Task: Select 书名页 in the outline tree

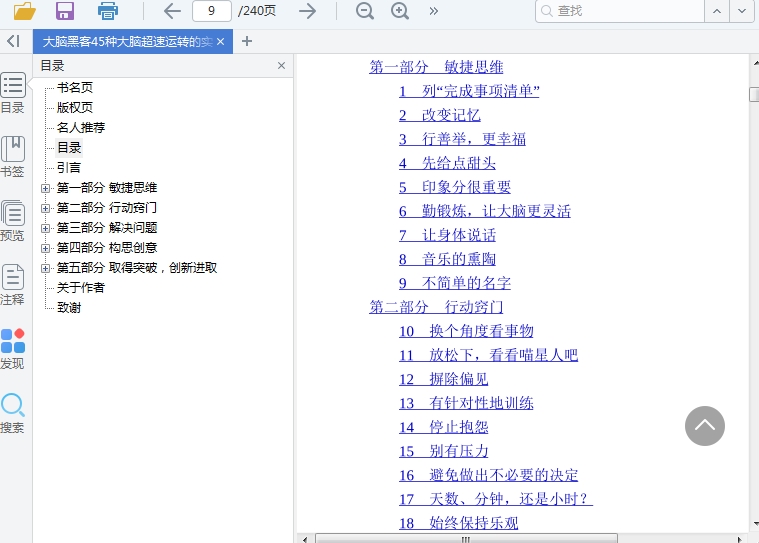Action: click(75, 88)
